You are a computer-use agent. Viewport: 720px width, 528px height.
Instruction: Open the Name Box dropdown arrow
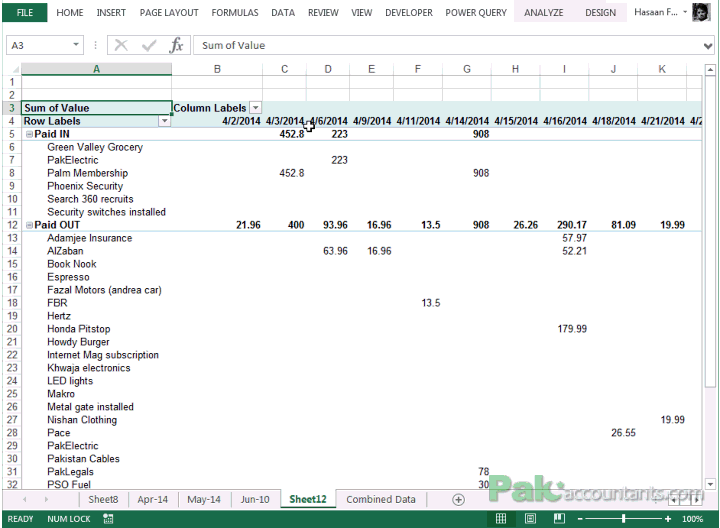coord(76,45)
